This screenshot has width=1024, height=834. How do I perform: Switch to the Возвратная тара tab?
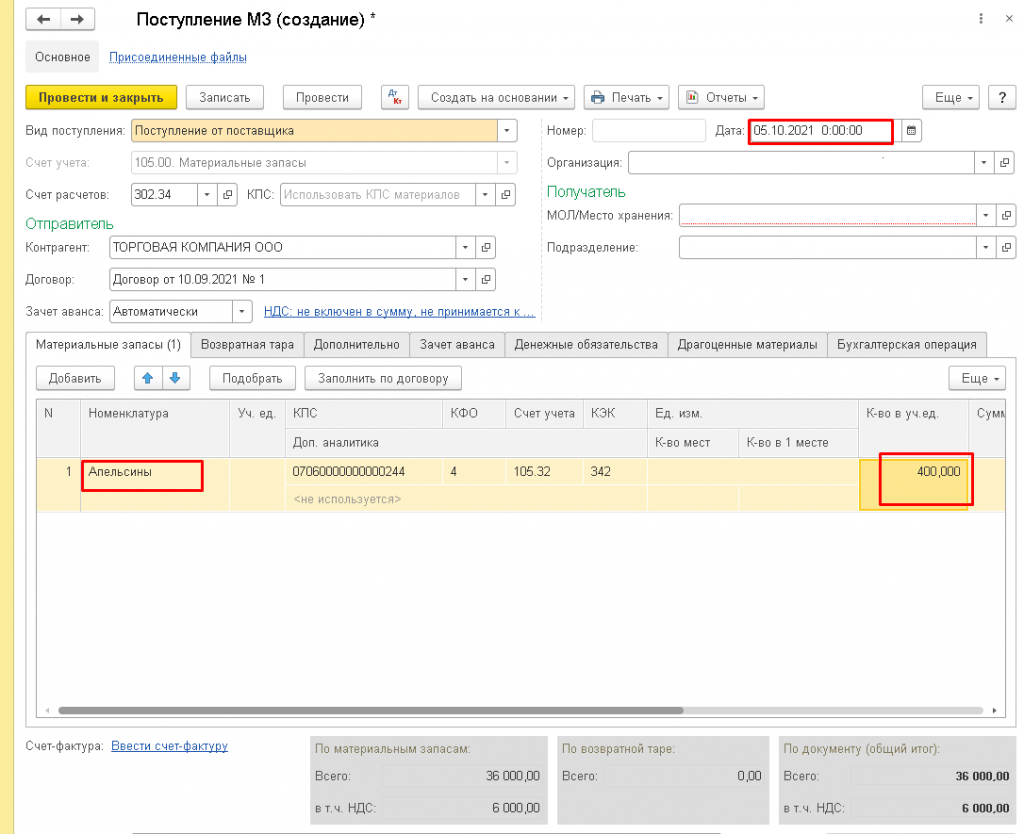(247, 344)
